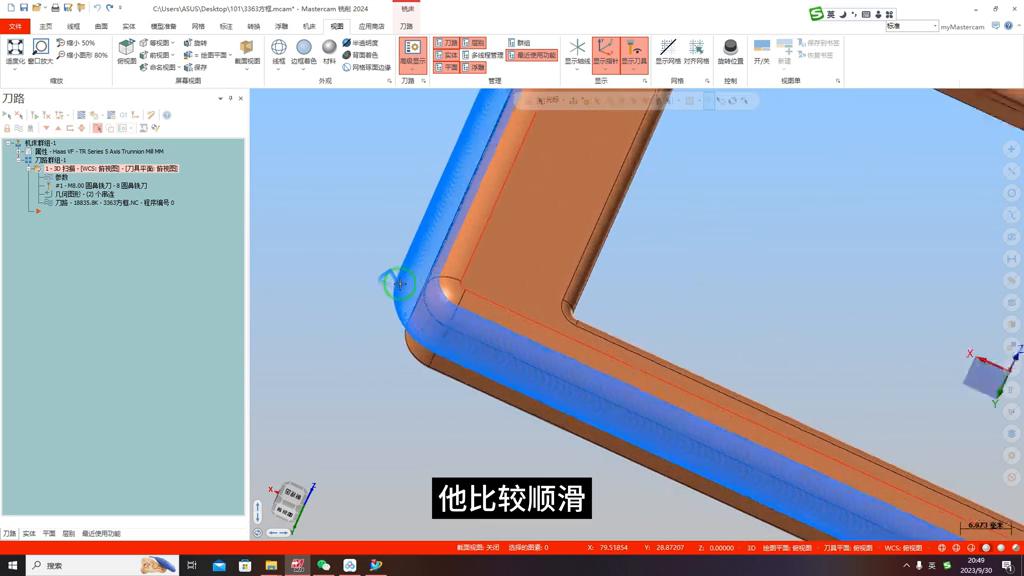Click the 显示轴线 show-axes icon

click(577, 47)
